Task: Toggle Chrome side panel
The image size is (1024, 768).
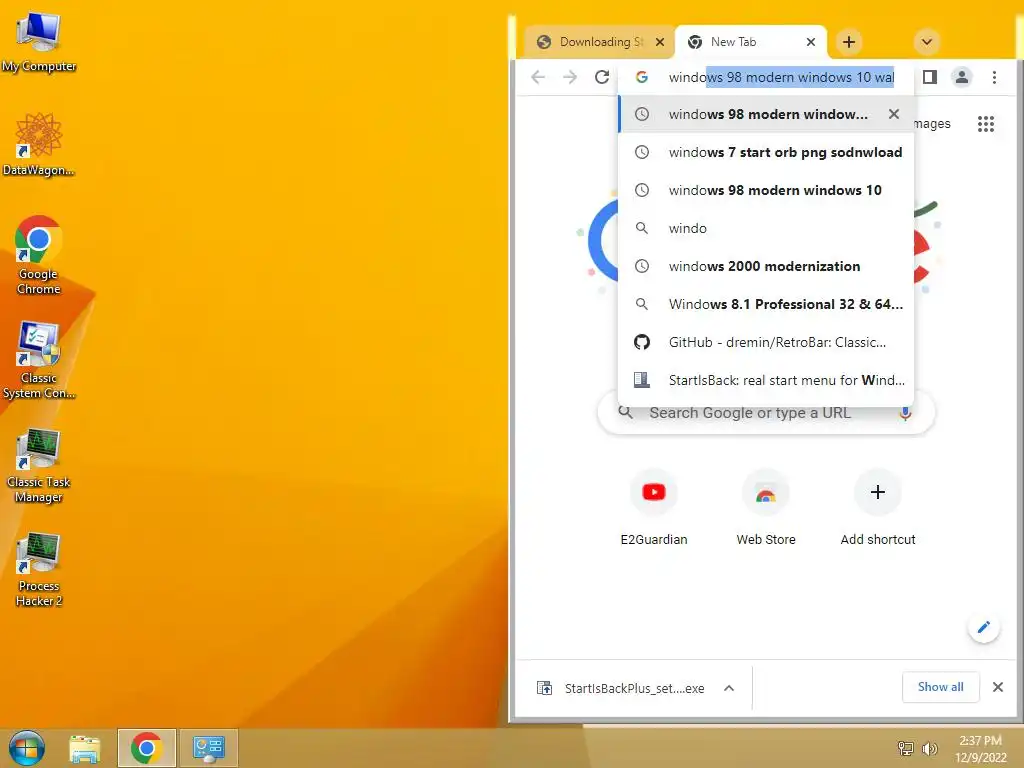Action: 930,77
